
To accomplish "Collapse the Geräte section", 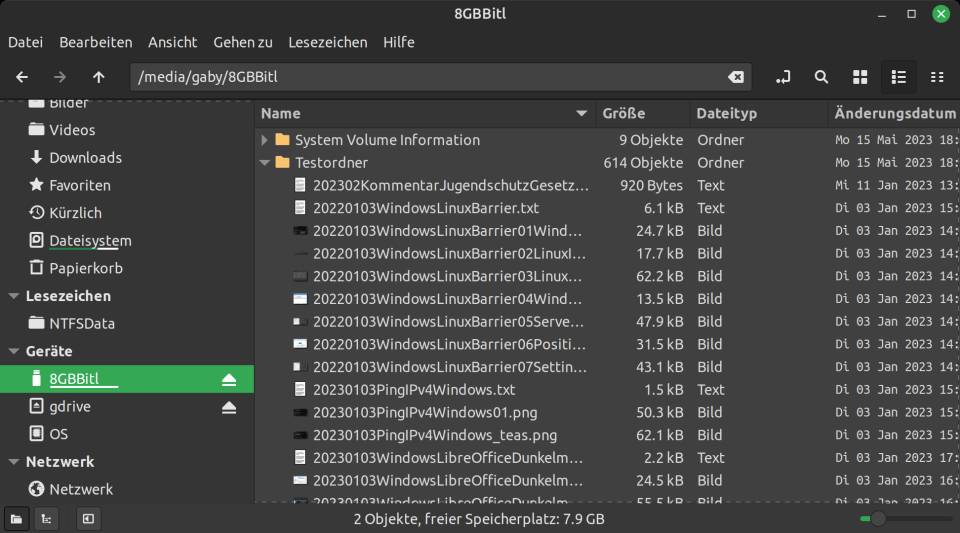I will (x=13, y=351).
